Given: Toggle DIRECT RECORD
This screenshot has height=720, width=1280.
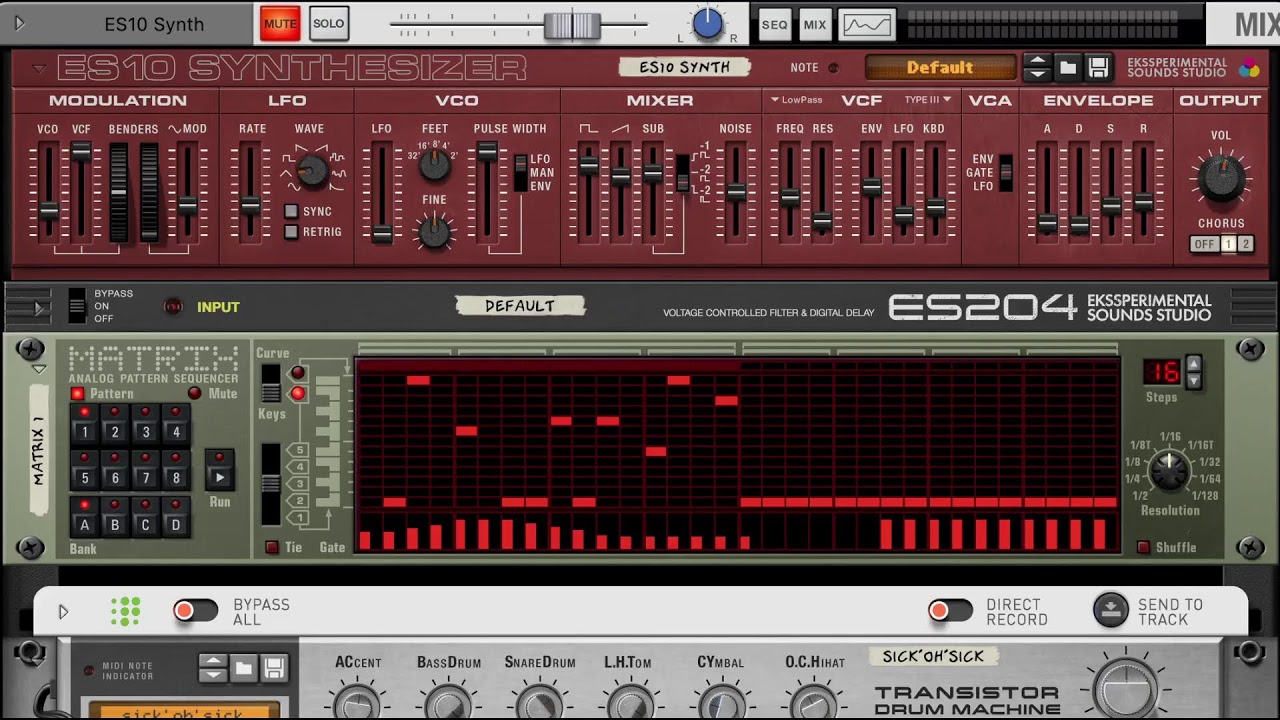Looking at the screenshot, I should (x=950, y=610).
